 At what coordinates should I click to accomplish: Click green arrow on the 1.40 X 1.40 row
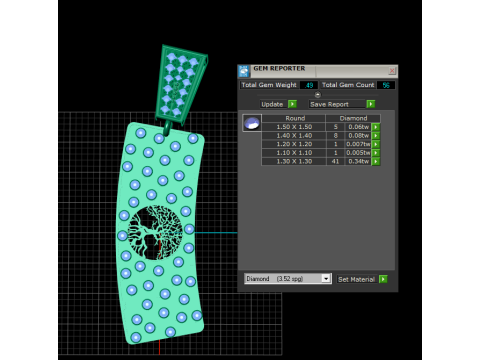point(376,136)
